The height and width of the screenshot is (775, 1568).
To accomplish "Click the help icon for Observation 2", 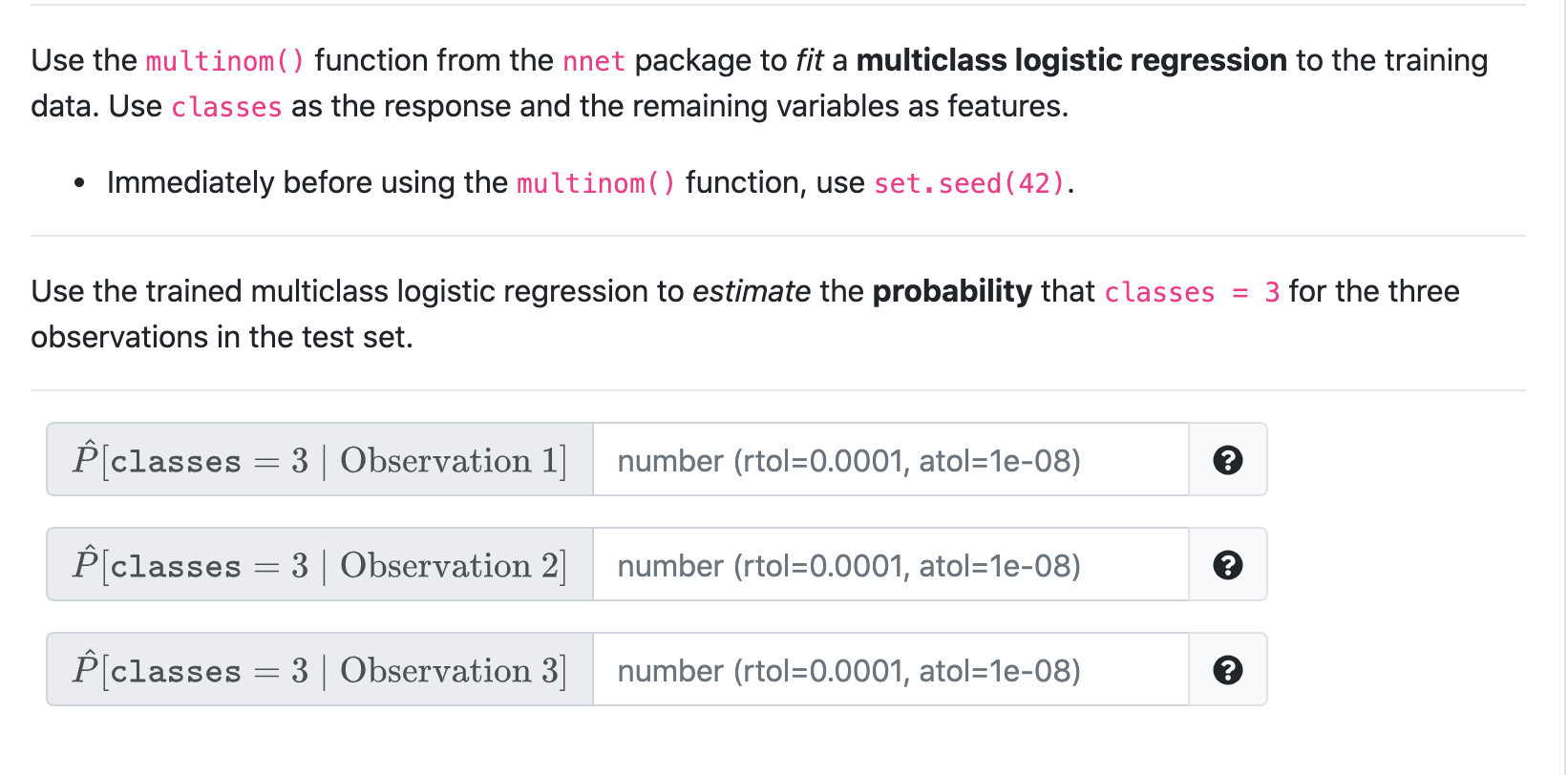I will 1227,565.
